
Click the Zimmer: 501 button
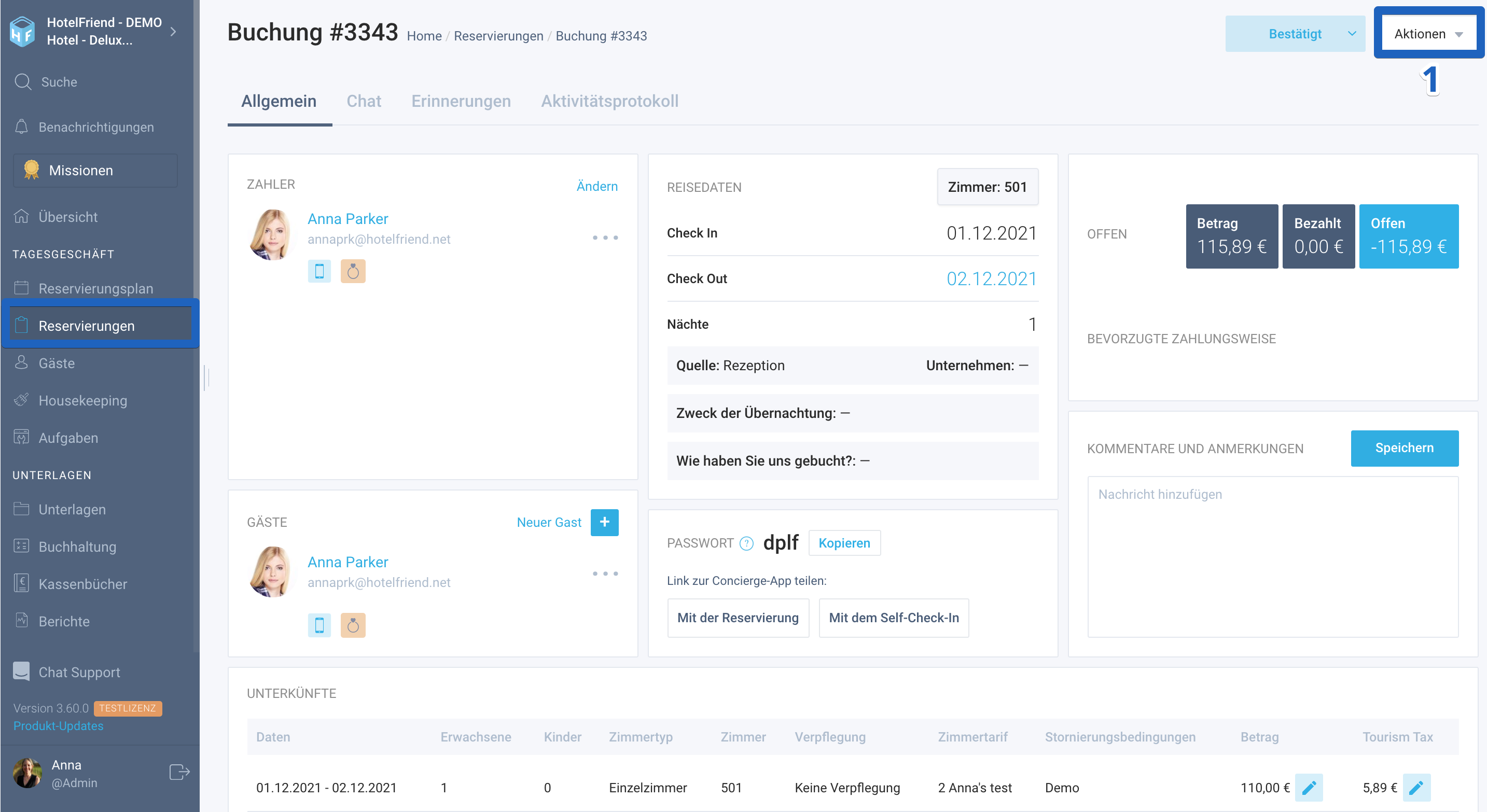pos(987,187)
